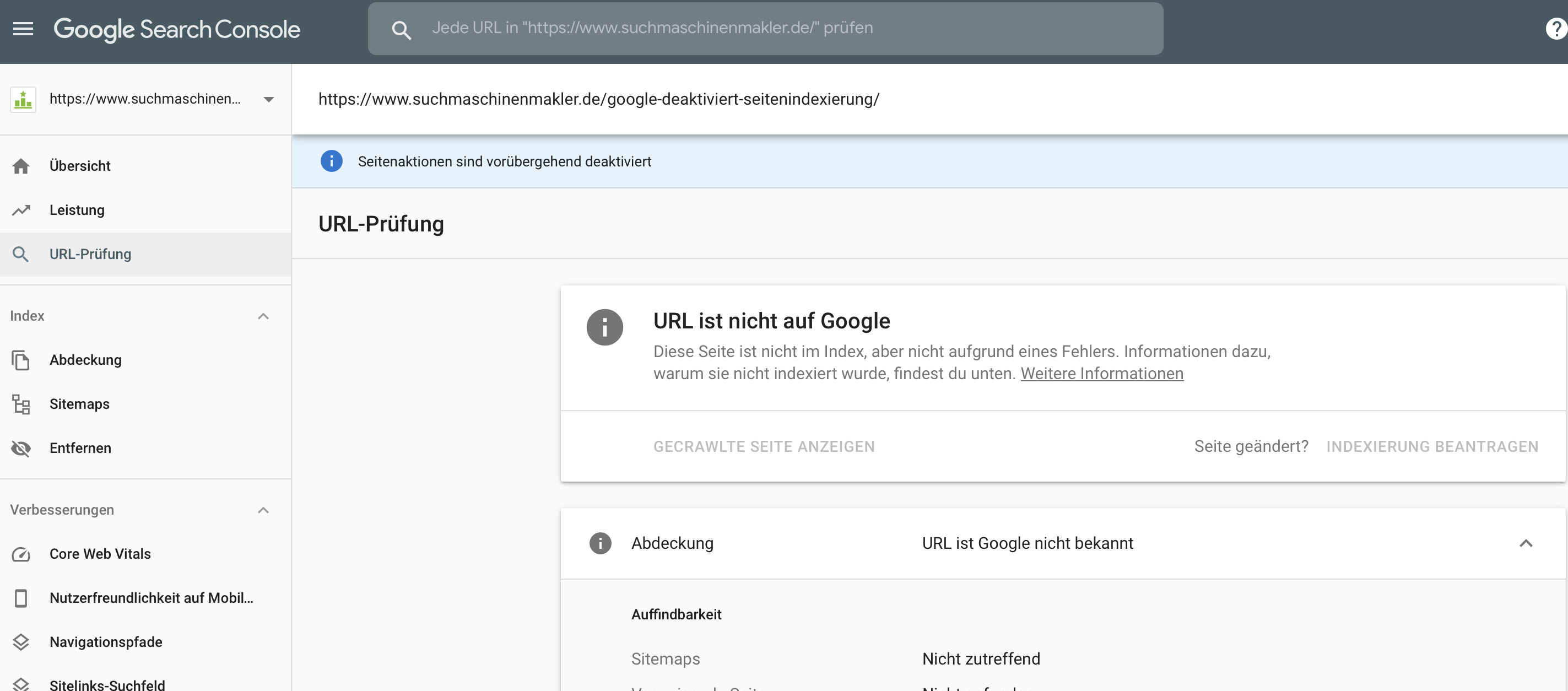1568x691 pixels.
Task: Follow the 'Weitere Informationen' link
Action: [x=1102, y=374]
